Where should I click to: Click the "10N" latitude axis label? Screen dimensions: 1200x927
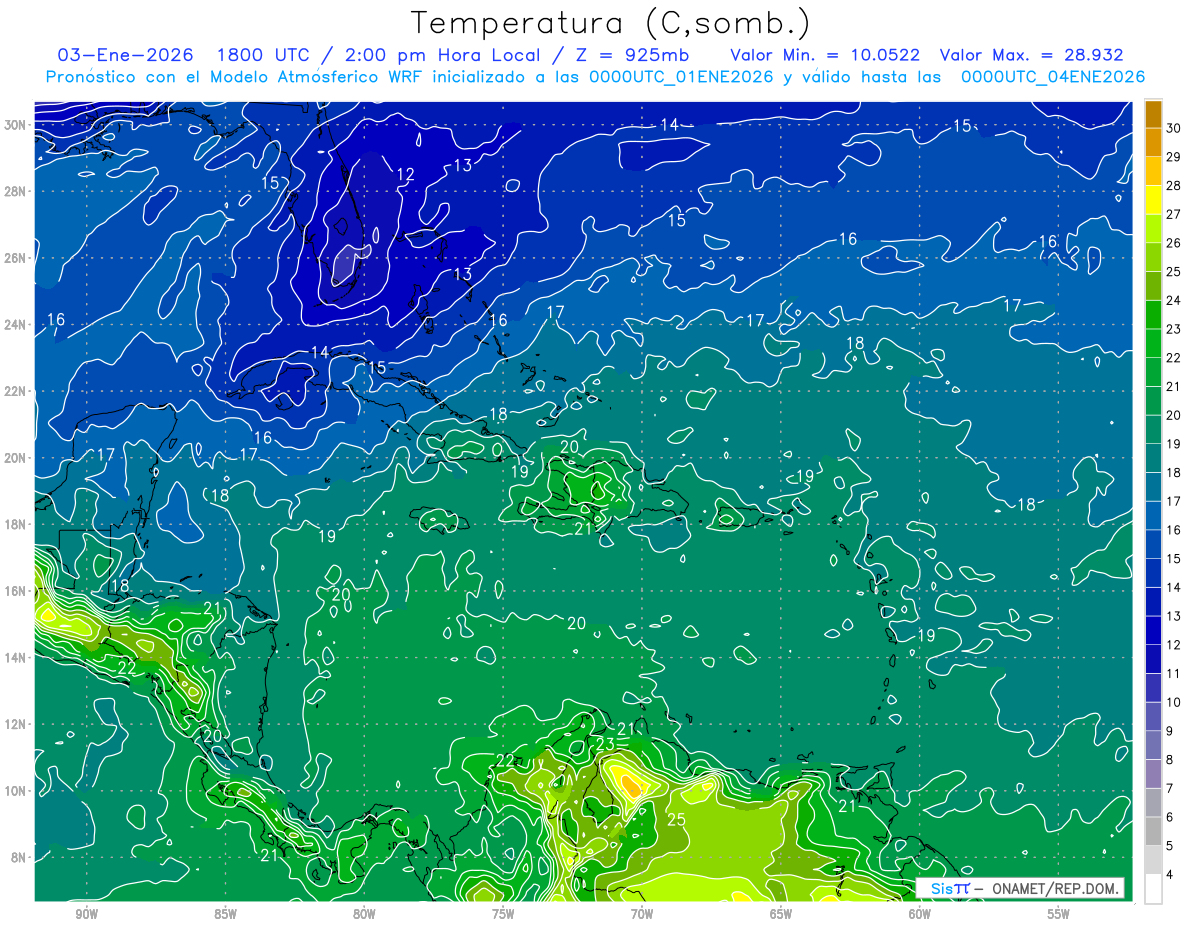[x=15, y=791]
